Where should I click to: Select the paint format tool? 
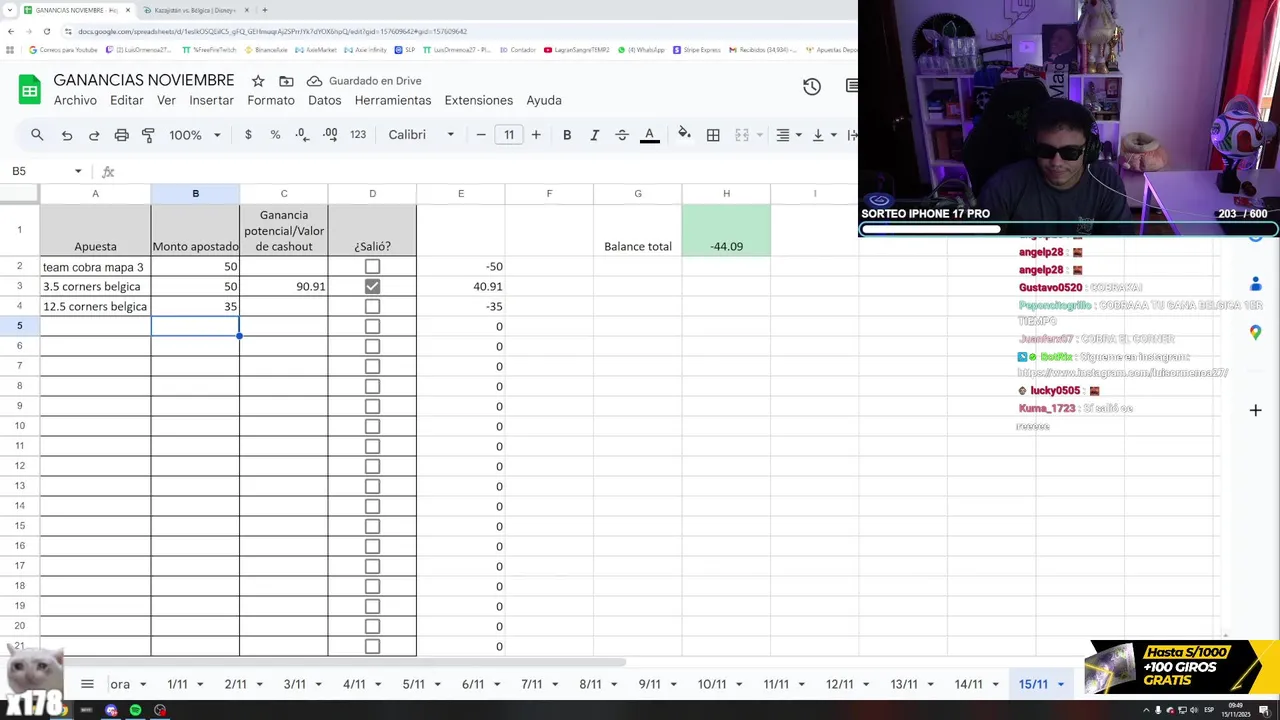[148, 135]
